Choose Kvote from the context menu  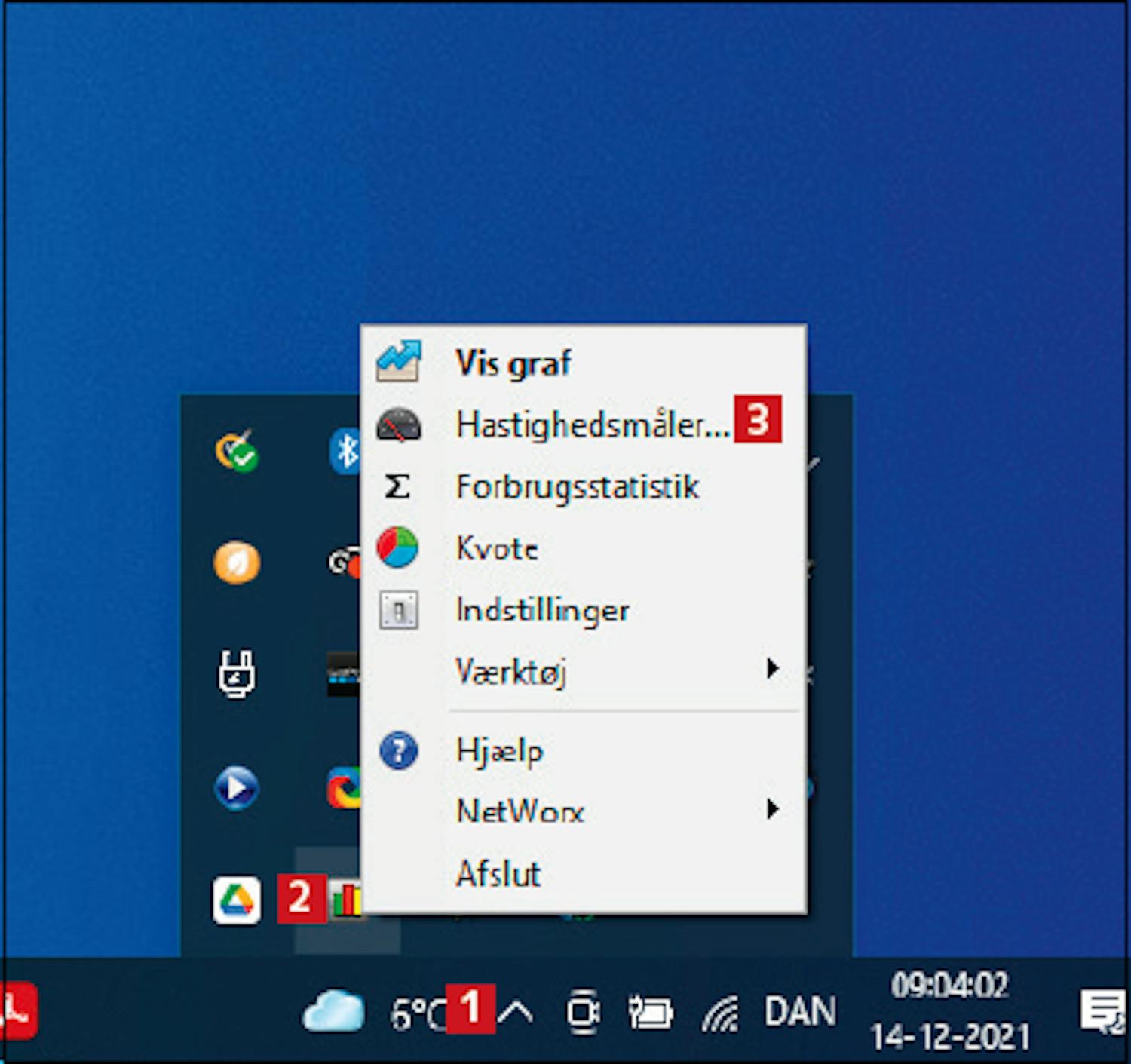[583, 548]
